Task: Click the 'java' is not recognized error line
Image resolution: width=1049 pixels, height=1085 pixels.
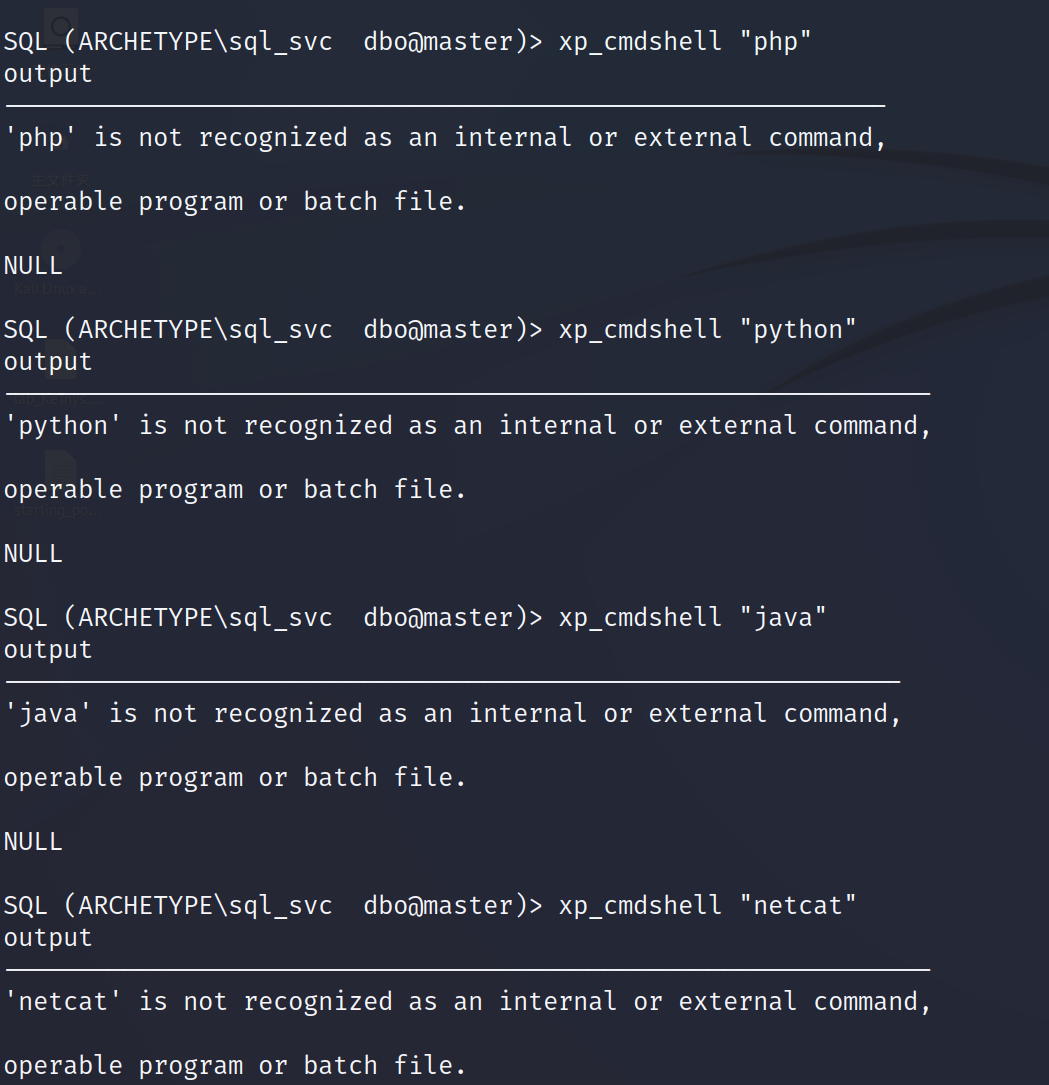Action: point(453,713)
